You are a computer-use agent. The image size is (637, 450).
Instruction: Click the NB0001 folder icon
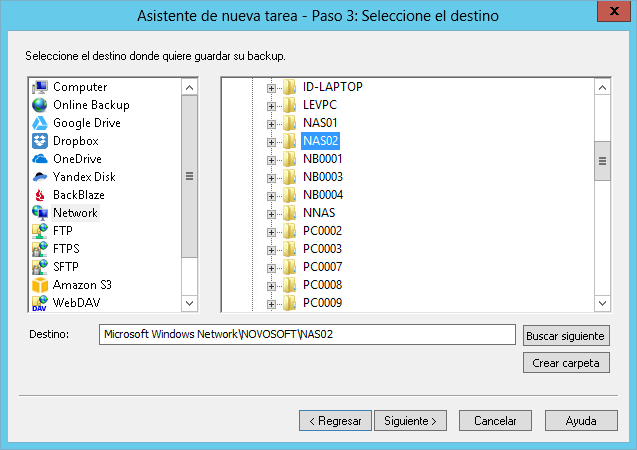(289, 159)
